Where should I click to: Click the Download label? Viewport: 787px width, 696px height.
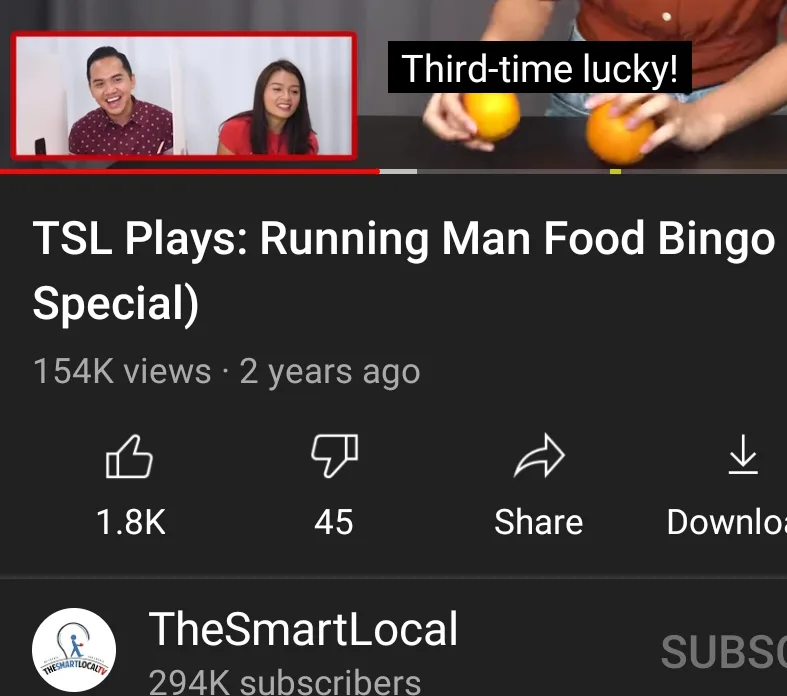(x=727, y=522)
